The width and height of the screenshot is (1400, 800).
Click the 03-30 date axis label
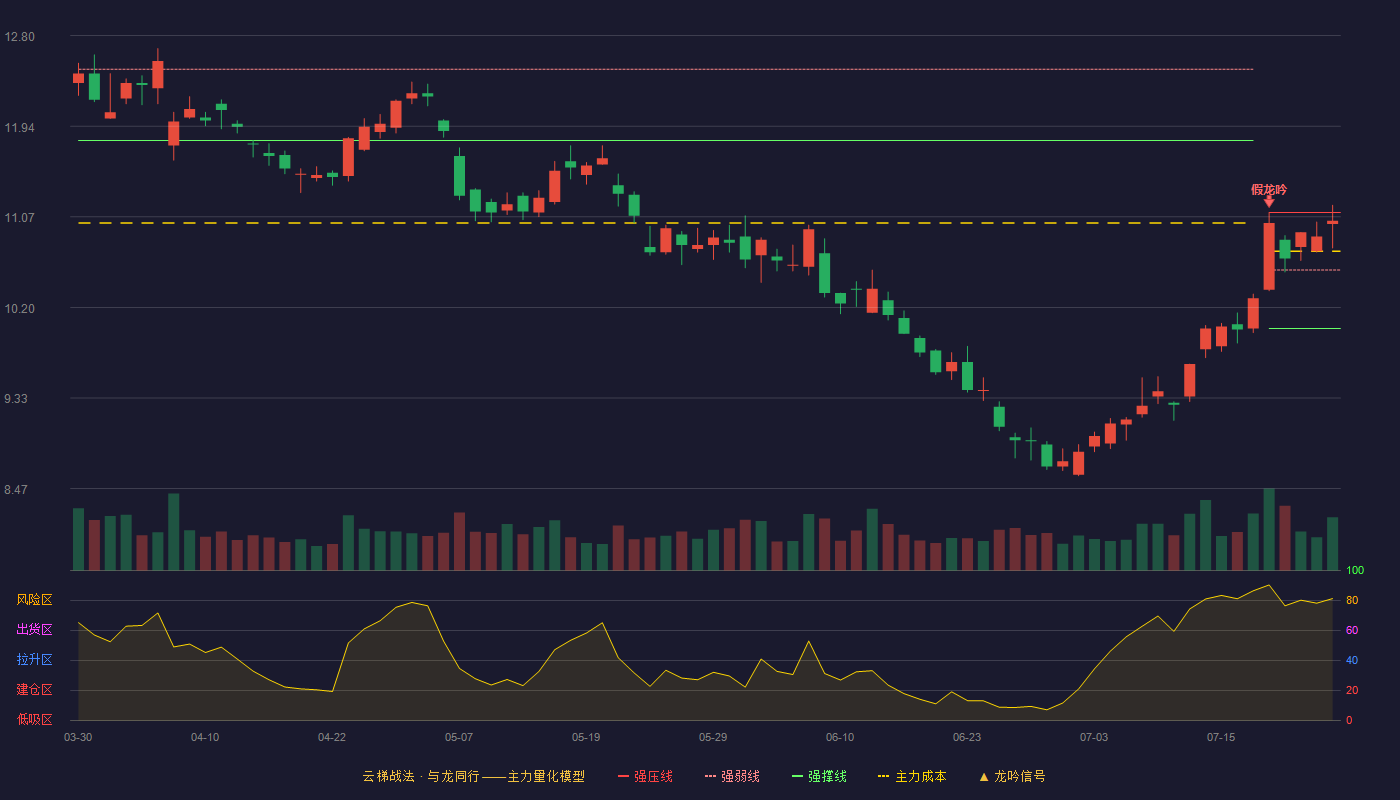(x=78, y=737)
